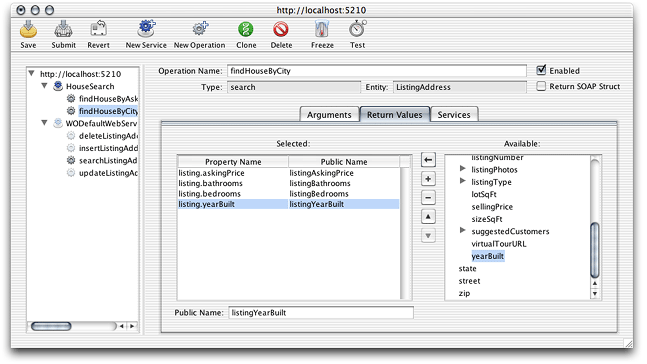Select virtualTourURL in Available list

(x=499, y=243)
